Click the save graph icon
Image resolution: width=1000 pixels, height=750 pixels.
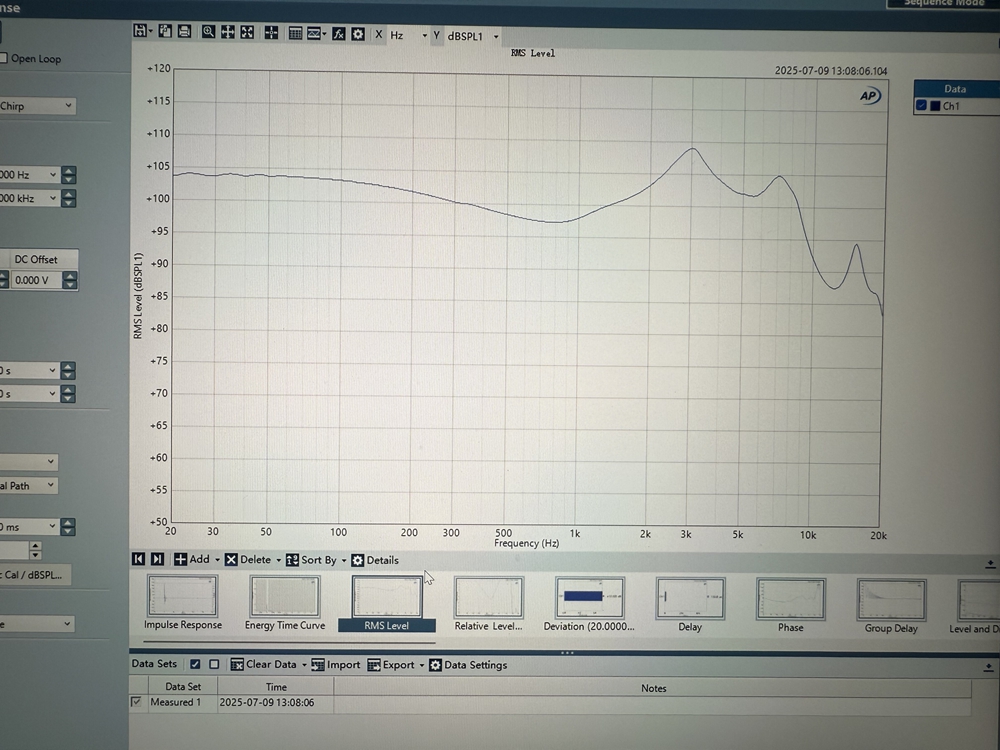[141, 32]
